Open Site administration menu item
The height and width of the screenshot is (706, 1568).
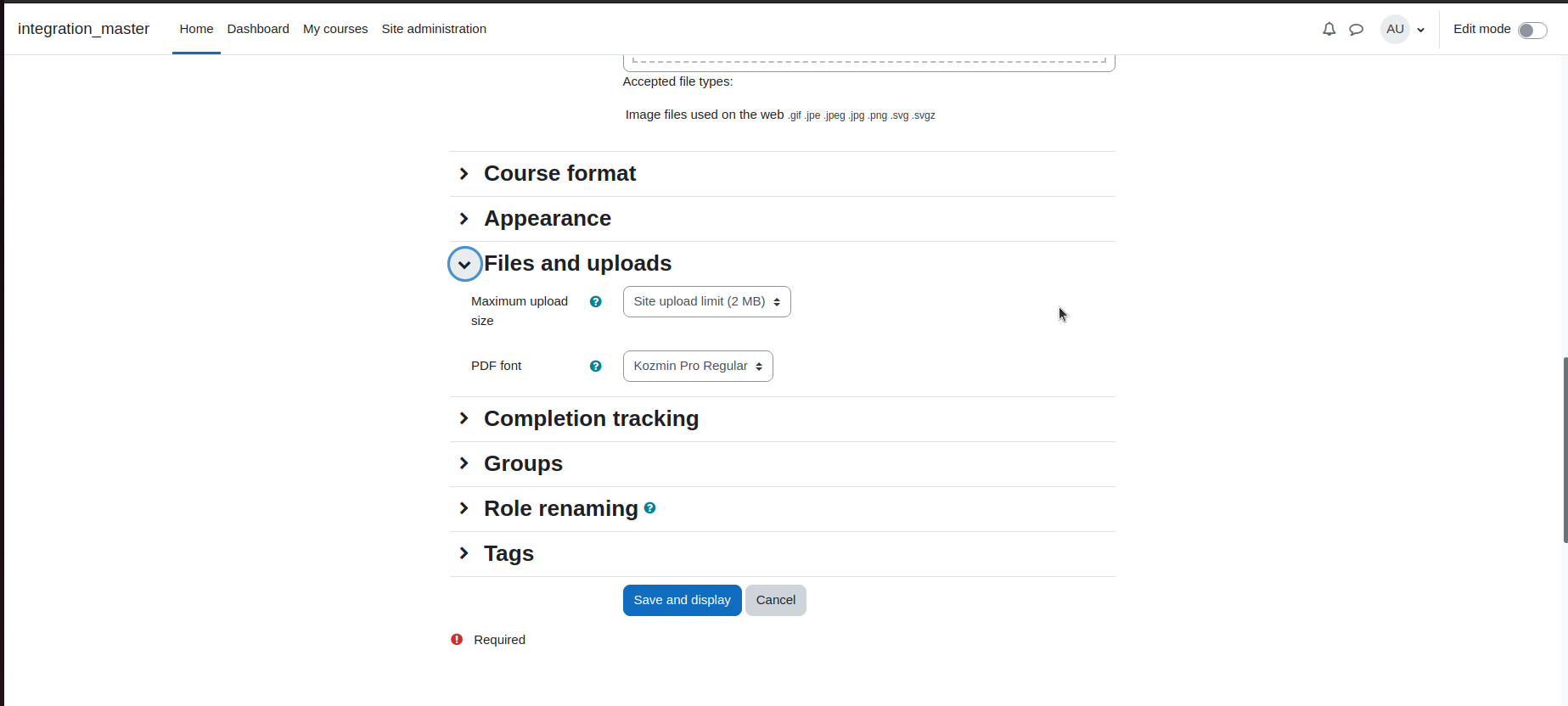434,29
